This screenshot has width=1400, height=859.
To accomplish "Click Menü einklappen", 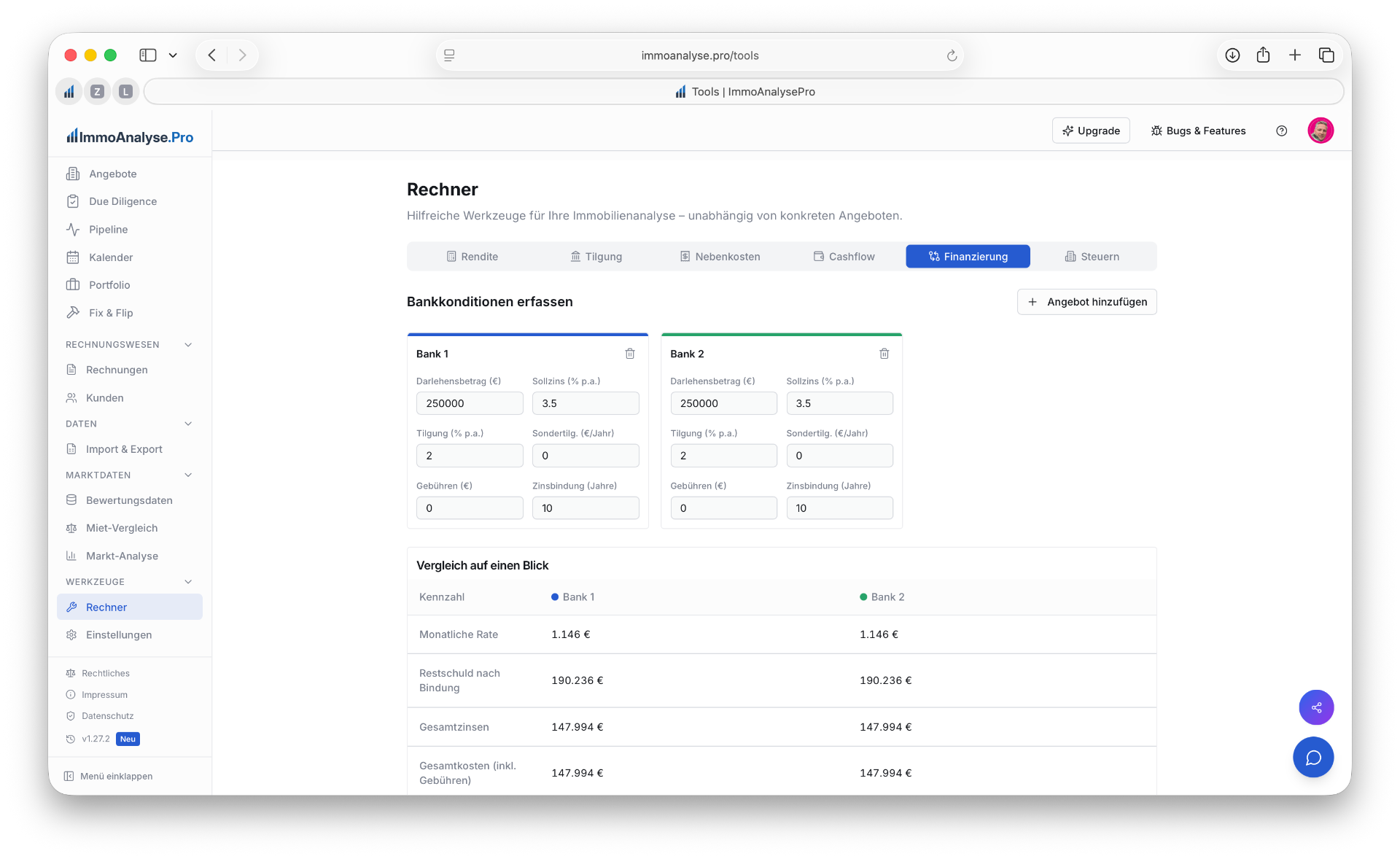I will click(x=109, y=776).
